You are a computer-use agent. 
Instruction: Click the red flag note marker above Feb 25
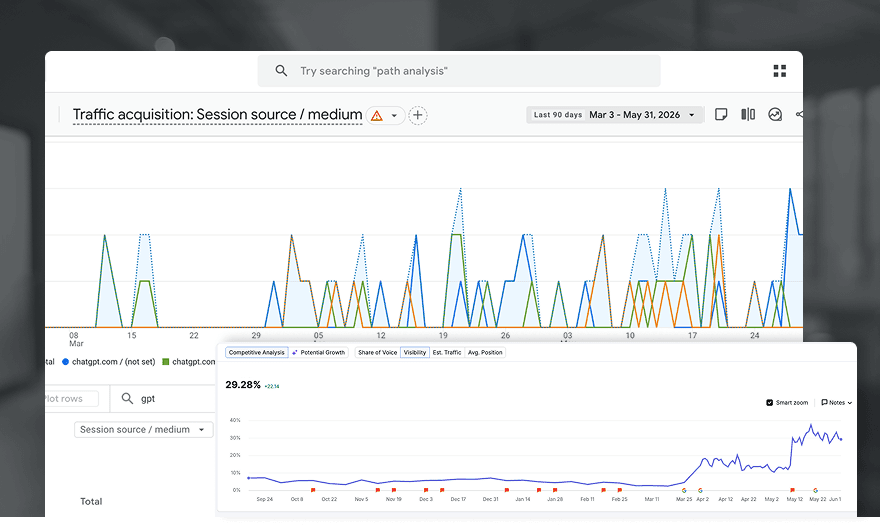[620, 490]
